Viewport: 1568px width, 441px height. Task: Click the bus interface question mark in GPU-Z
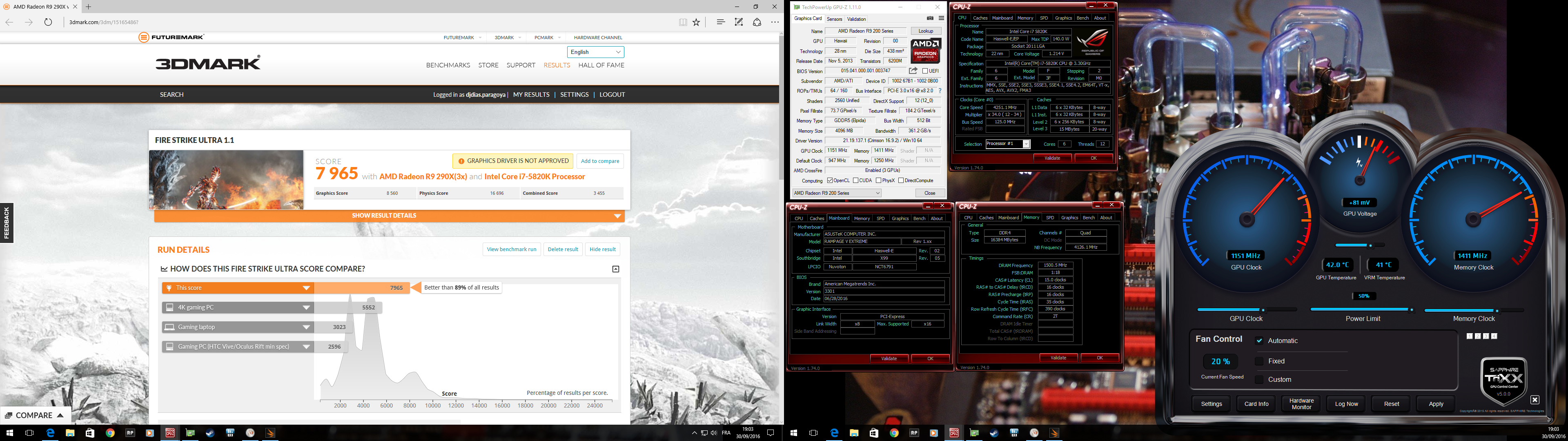pos(940,91)
